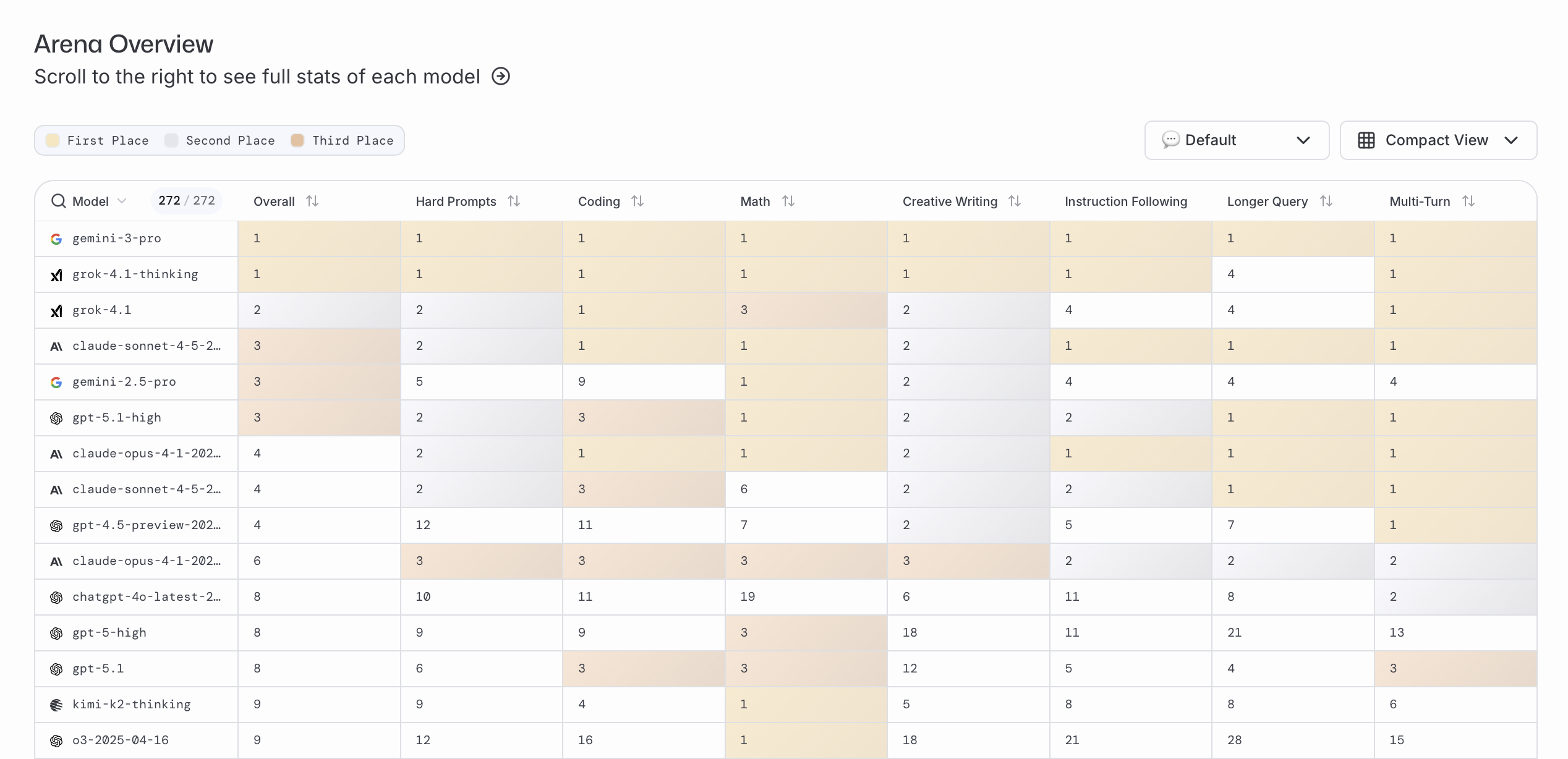This screenshot has height=759, width=1568.
Task: Click the OpenAI logo beside gpt-5.1-high
Action: coord(56,418)
